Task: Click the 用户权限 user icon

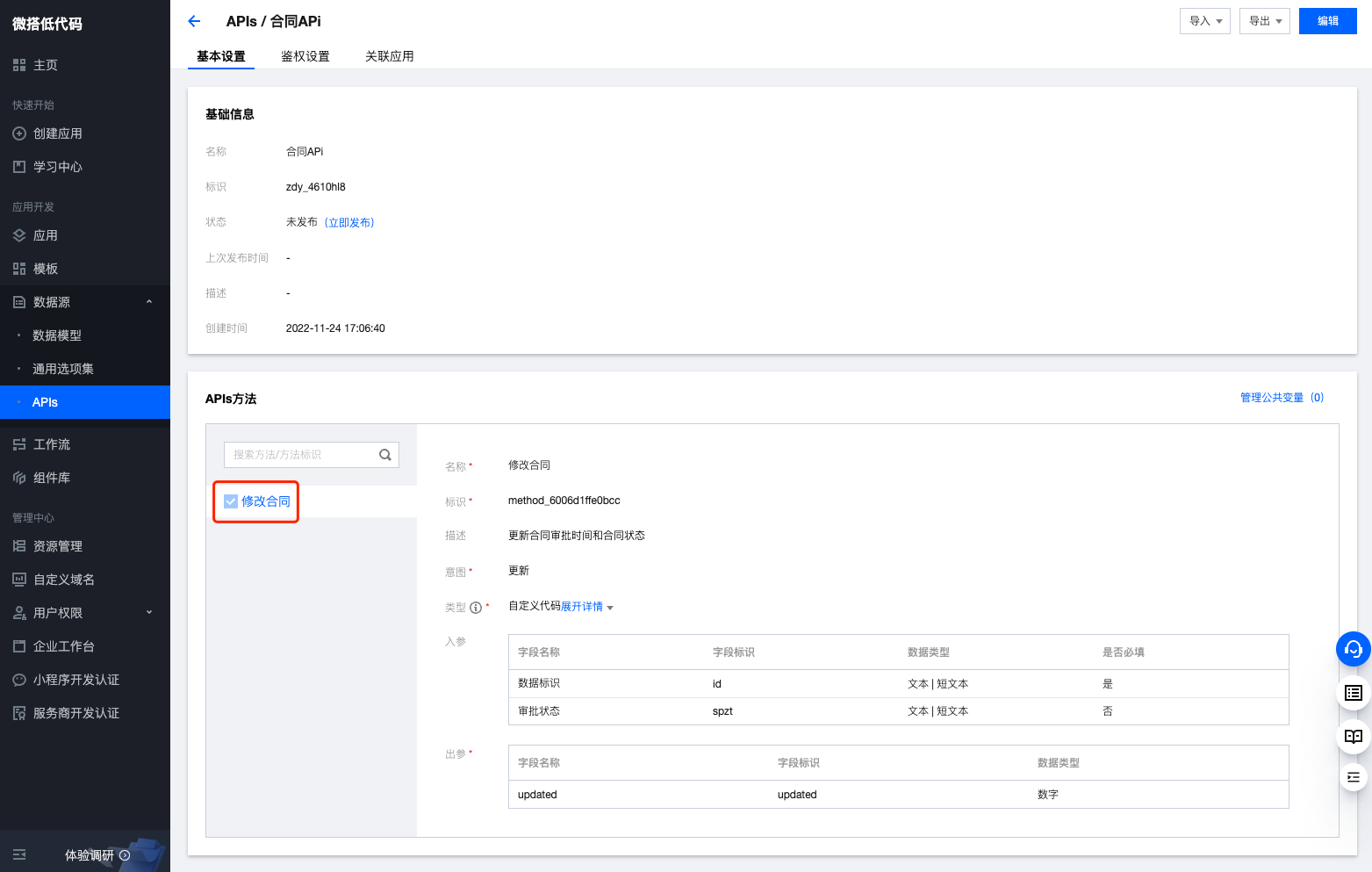Action: (x=19, y=613)
